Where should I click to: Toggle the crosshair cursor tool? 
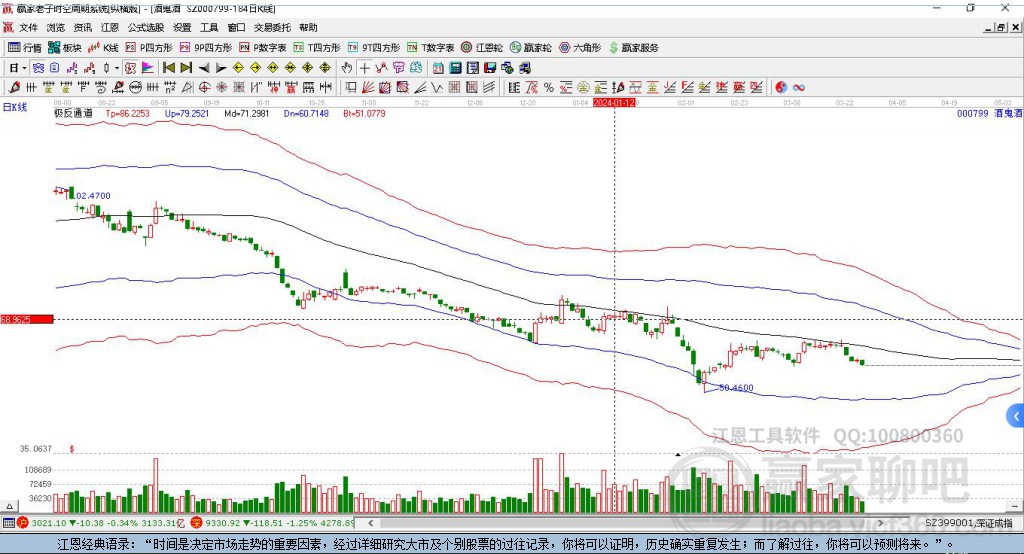[364, 68]
